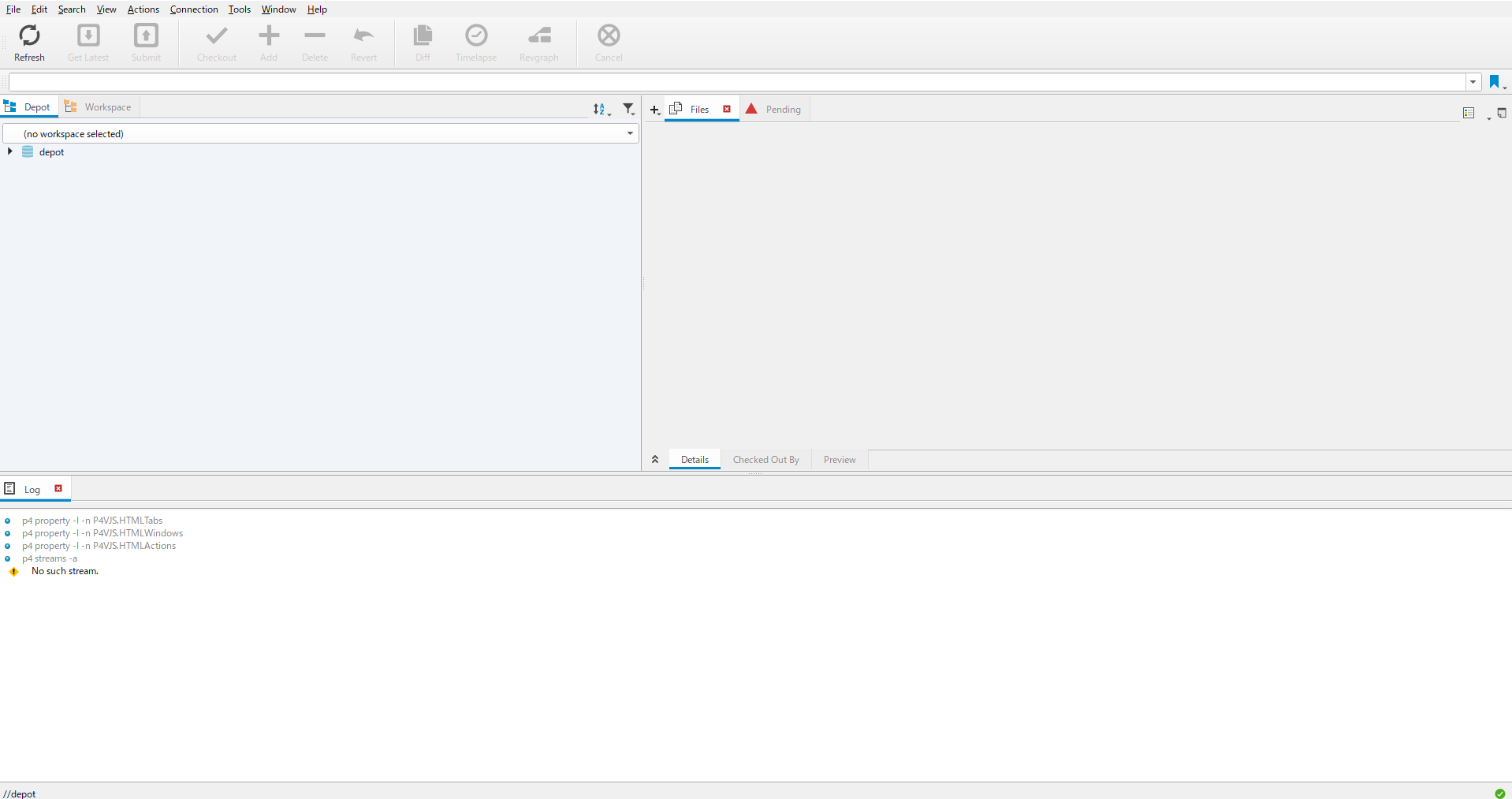The height and width of the screenshot is (799, 1512).
Task: Expand the depot tree node arrow
Action: click(9, 151)
